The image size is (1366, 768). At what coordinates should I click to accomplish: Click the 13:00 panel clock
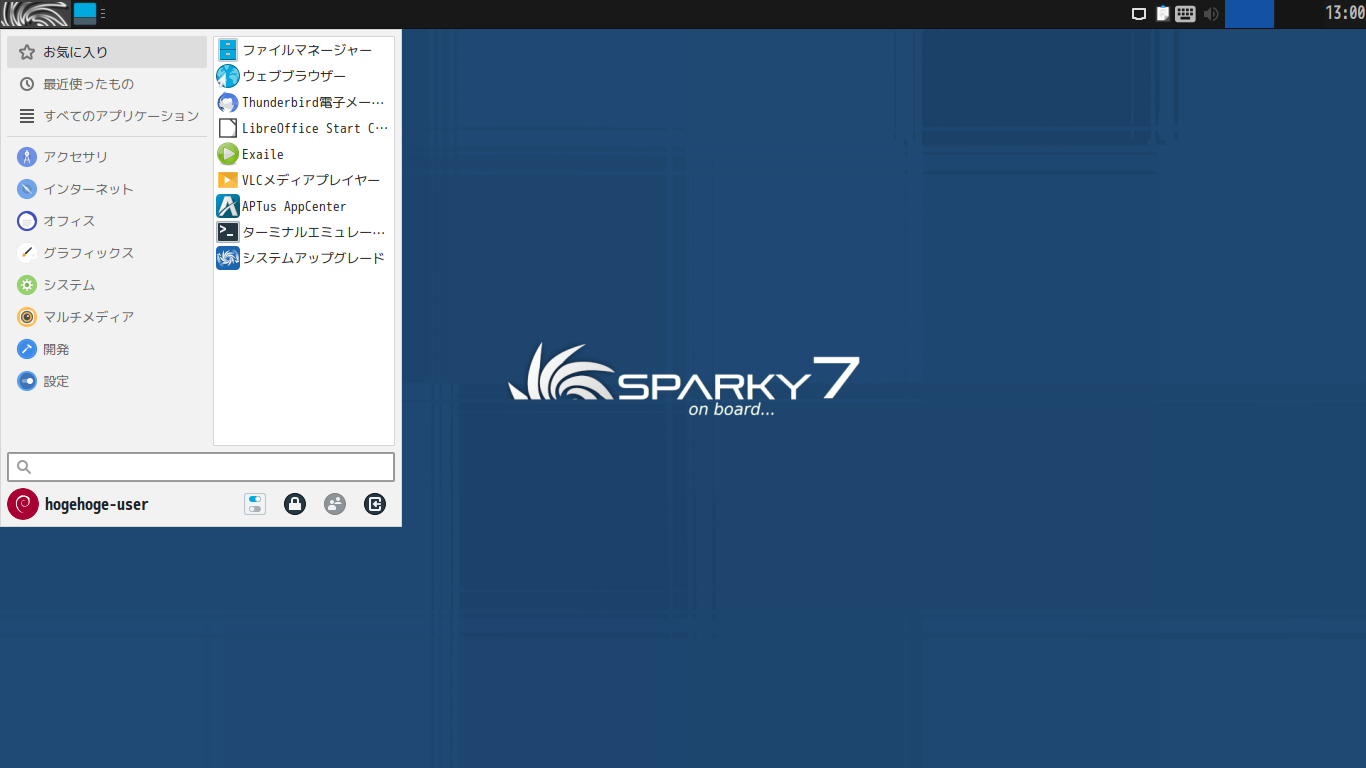click(x=1345, y=13)
